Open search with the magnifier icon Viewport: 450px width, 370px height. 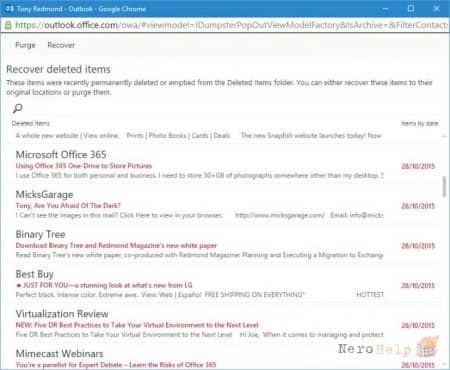click(x=17, y=108)
